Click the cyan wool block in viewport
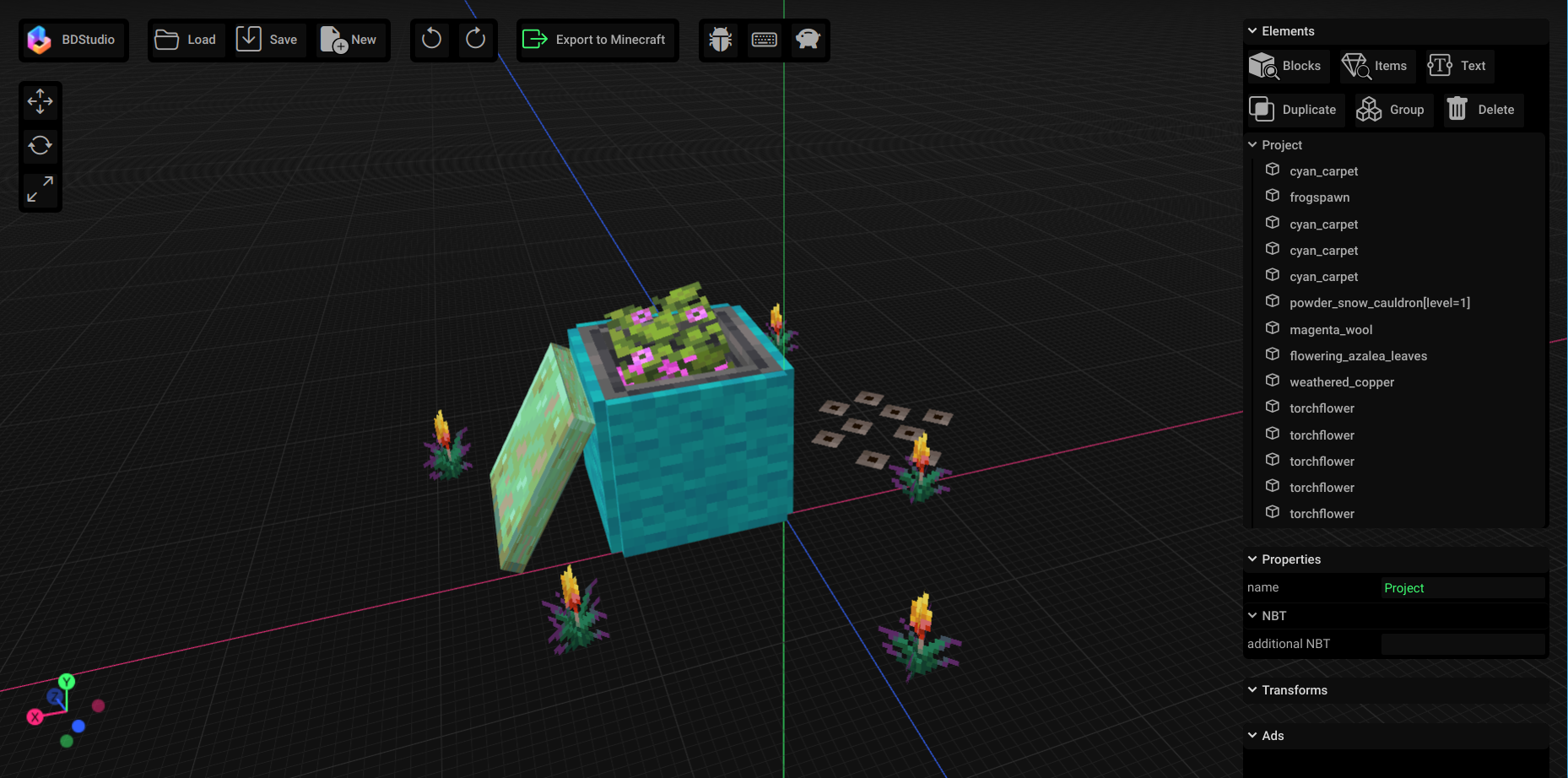The image size is (1568, 778). 699,460
